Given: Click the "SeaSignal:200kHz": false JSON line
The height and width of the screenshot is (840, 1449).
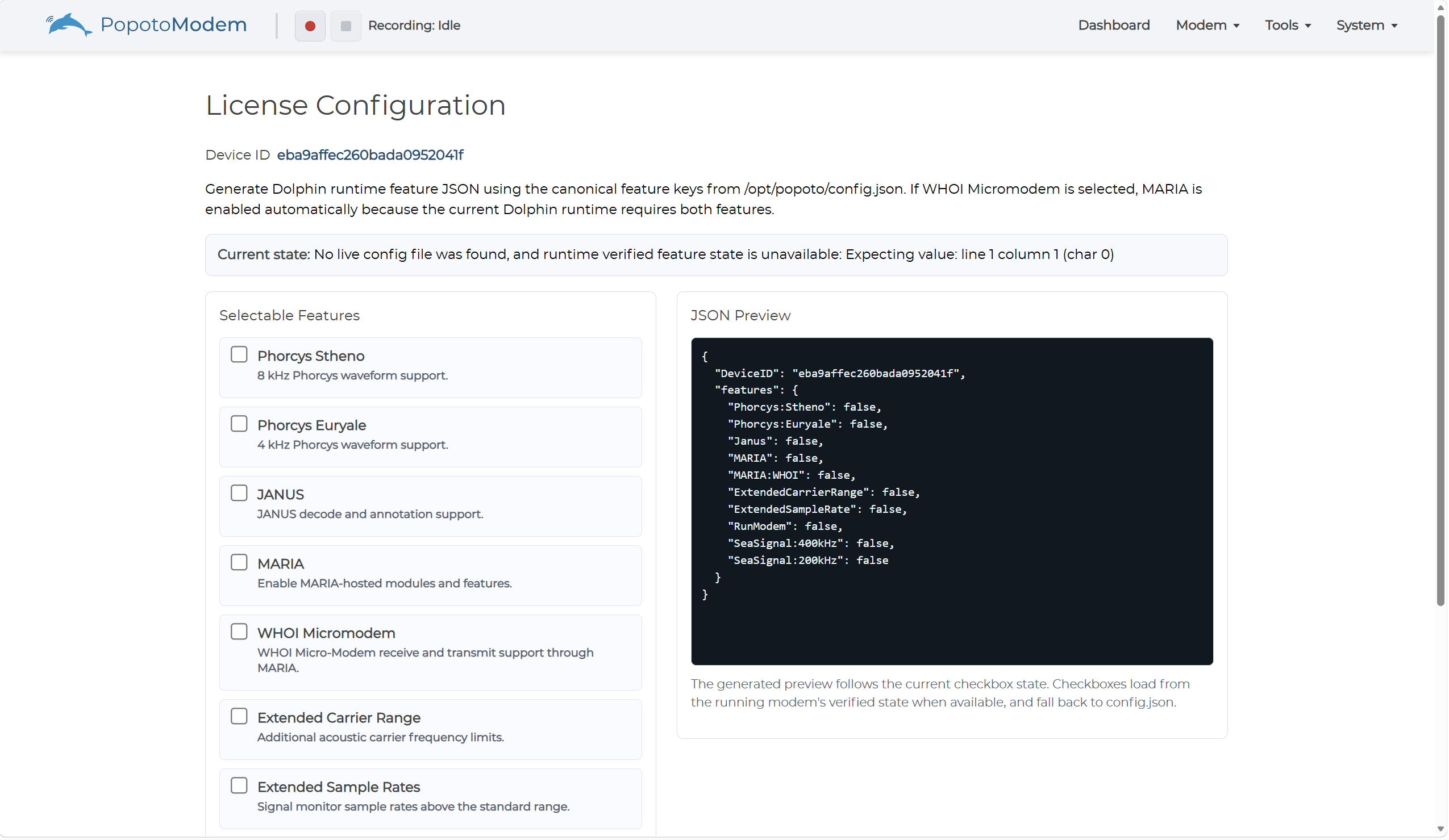Looking at the screenshot, I should tap(809, 561).
